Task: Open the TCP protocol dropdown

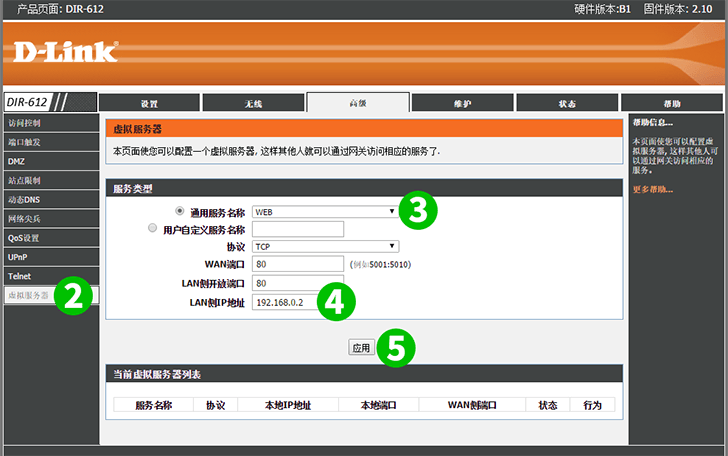Action: [325, 246]
